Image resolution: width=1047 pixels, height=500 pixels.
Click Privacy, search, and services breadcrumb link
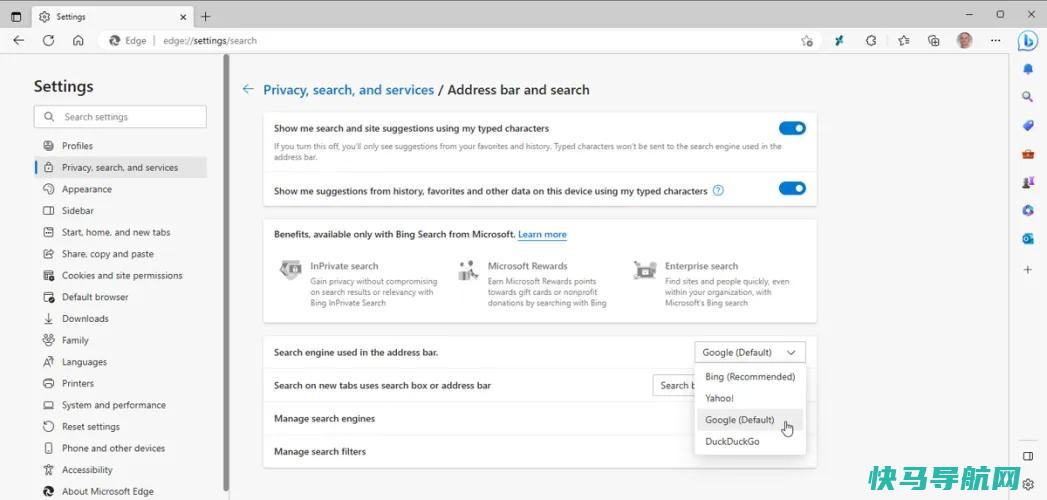point(349,89)
